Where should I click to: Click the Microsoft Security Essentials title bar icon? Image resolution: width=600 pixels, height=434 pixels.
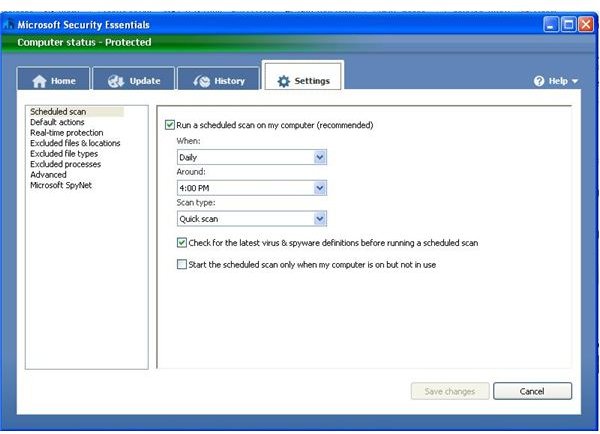tap(8, 25)
